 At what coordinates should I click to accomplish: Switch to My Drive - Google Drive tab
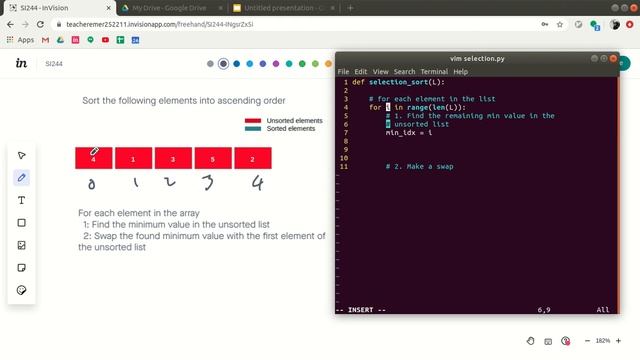[x=171, y=8]
